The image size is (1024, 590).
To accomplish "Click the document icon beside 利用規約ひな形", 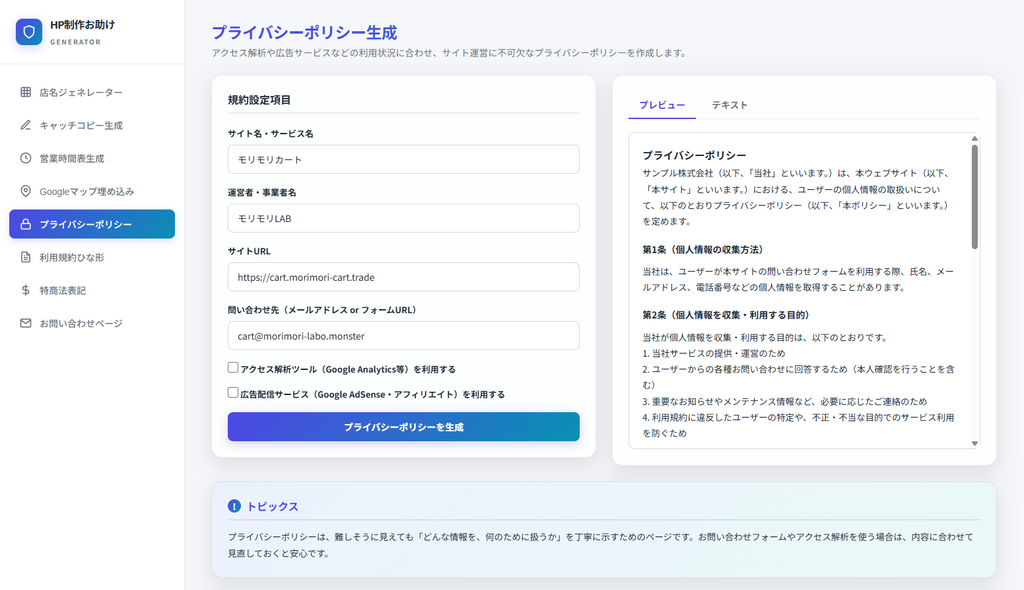I will tap(25, 257).
